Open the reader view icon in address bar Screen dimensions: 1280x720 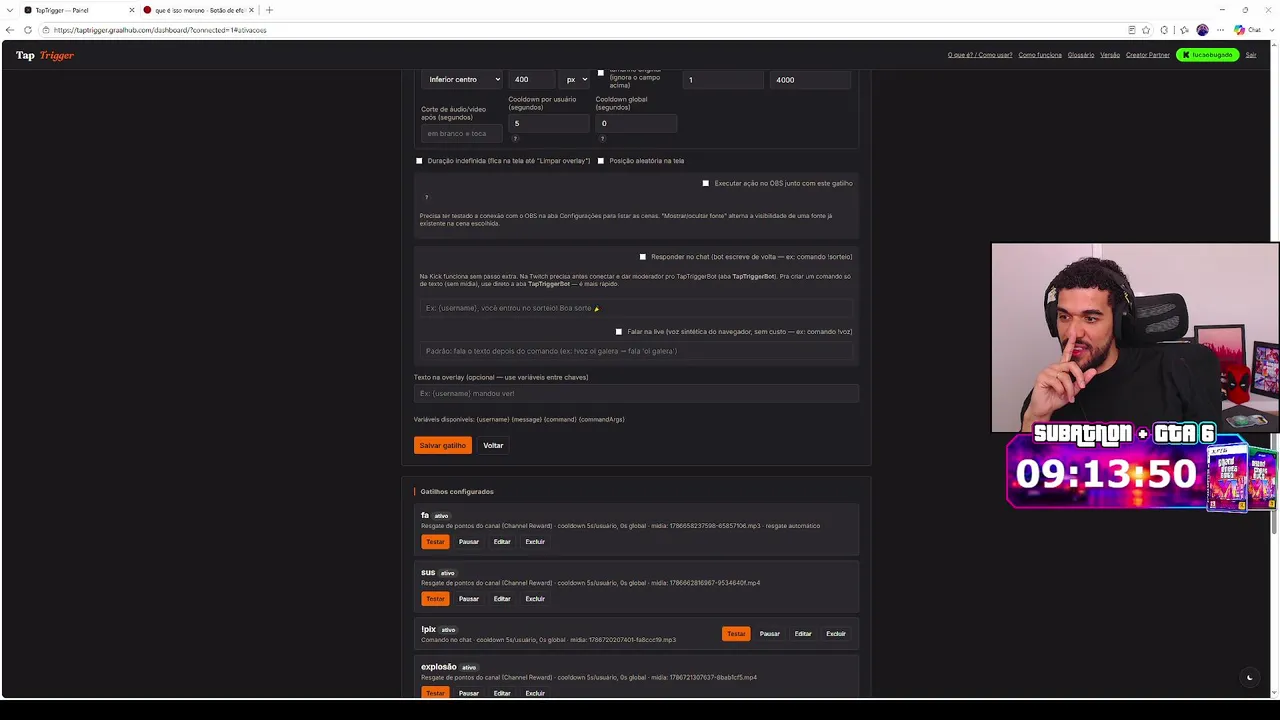click(1131, 30)
